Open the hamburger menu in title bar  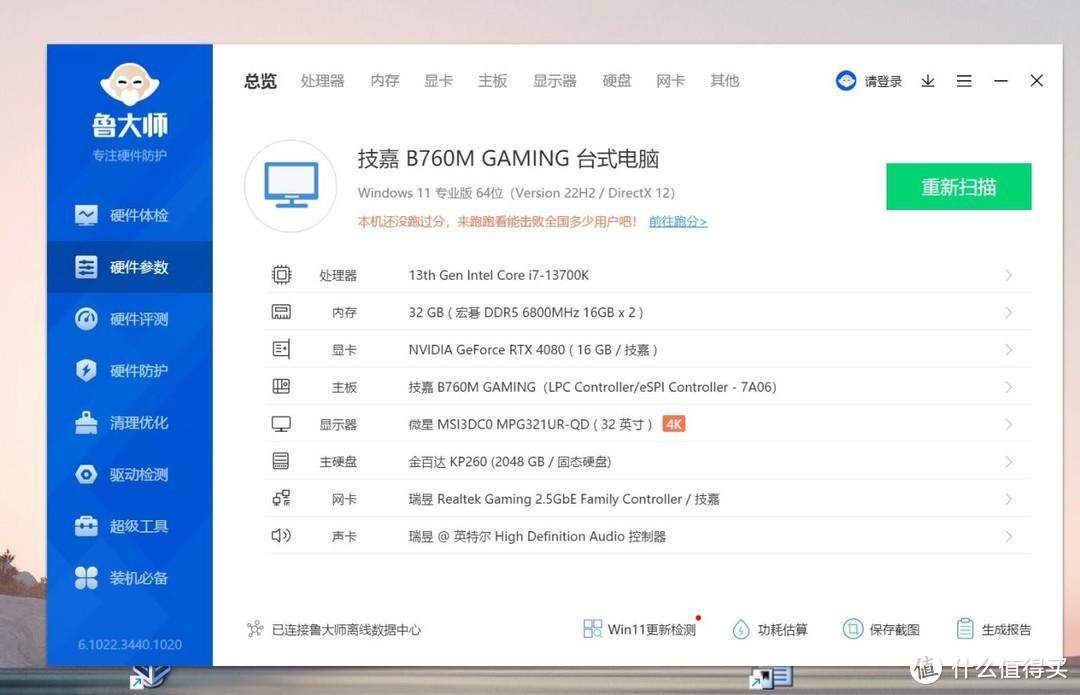coord(964,81)
